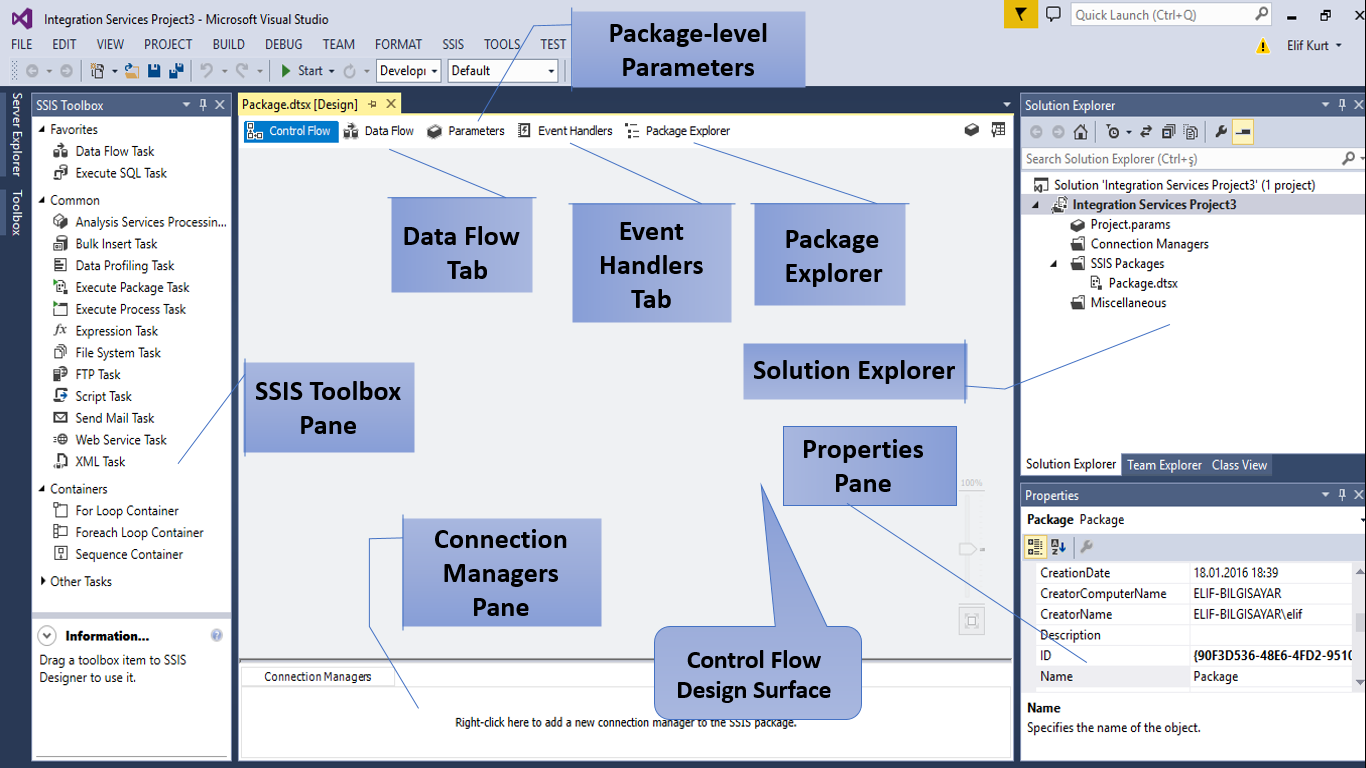Click the Redo arrow in toolbar
The image size is (1366, 768).
point(242,71)
